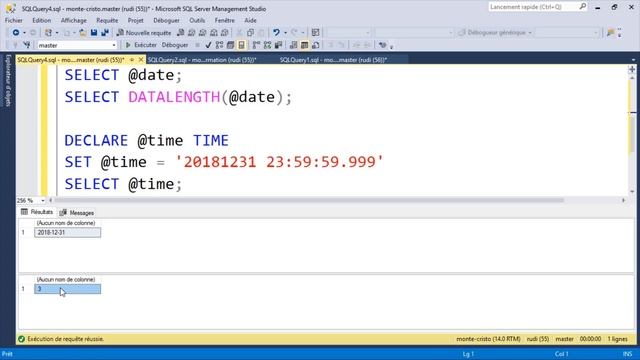Display the estimated execution plan icon
Image resolution: width=640 pixels, height=360 pixels.
(x=219, y=45)
